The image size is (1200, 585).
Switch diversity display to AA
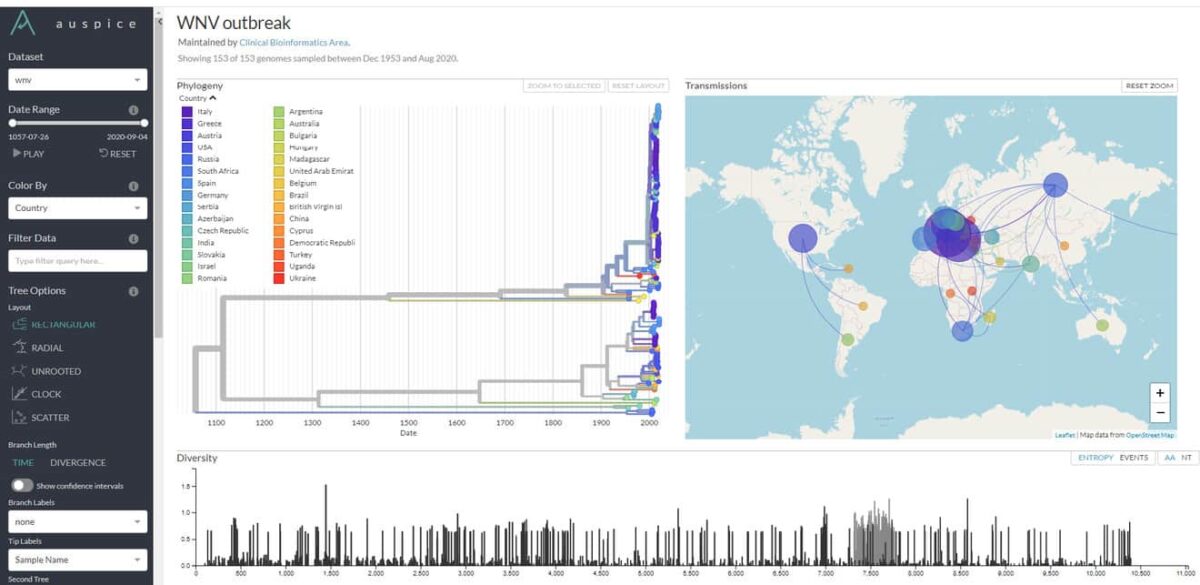coord(1168,457)
